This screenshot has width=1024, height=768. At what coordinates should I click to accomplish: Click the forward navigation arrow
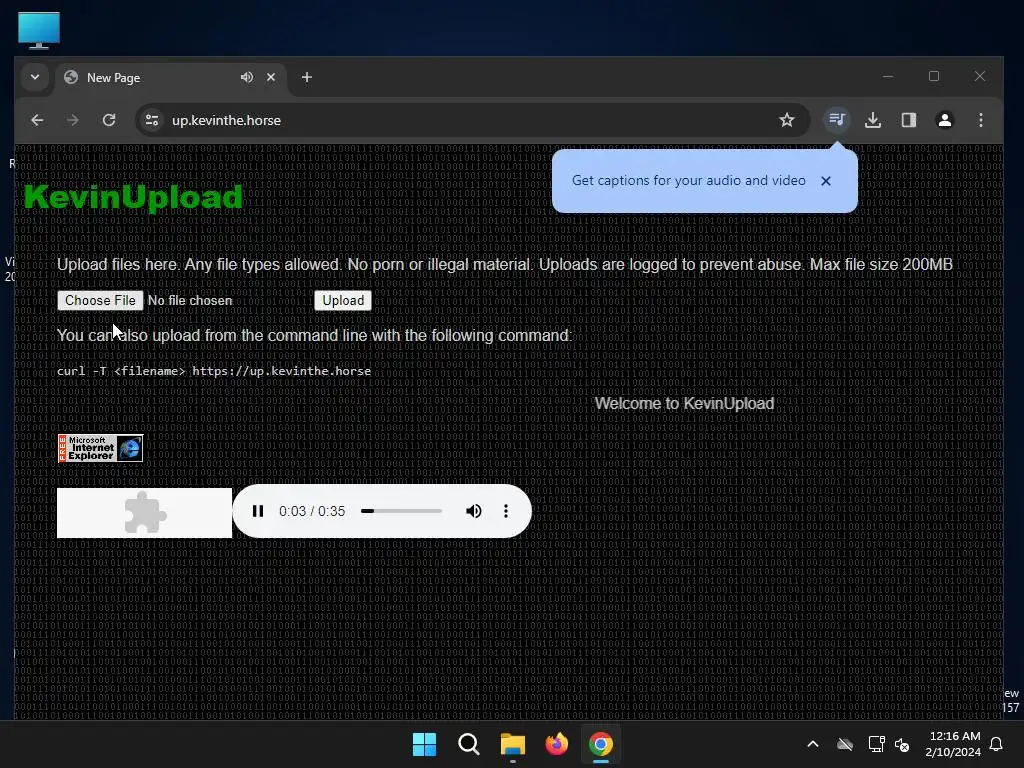[72, 120]
